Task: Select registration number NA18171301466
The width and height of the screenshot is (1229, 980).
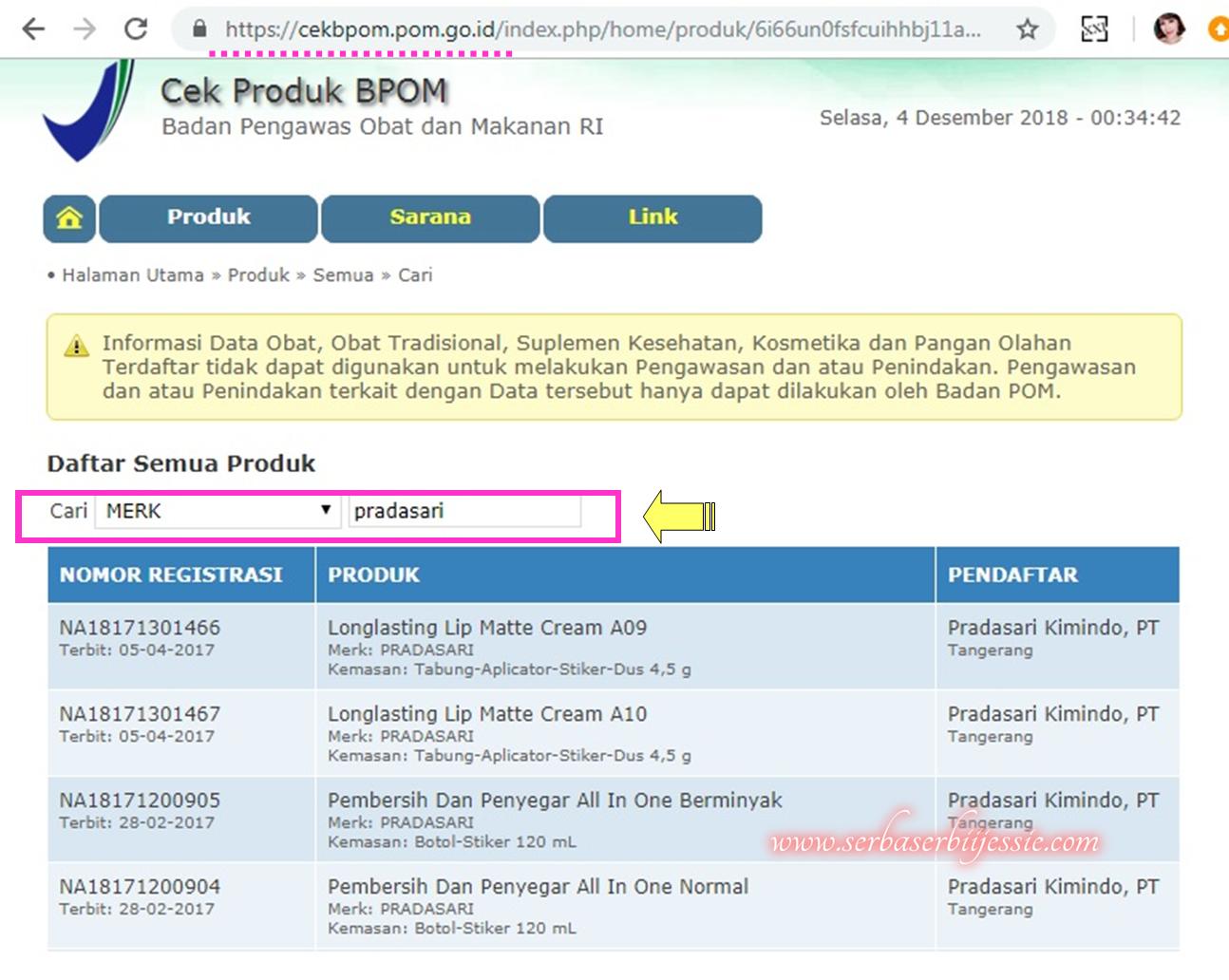Action: 140,628
